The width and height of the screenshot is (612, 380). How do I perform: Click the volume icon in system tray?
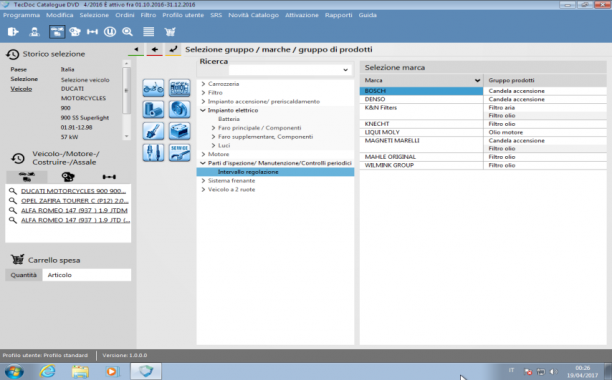pyautogui.click(x=553, y=371)
